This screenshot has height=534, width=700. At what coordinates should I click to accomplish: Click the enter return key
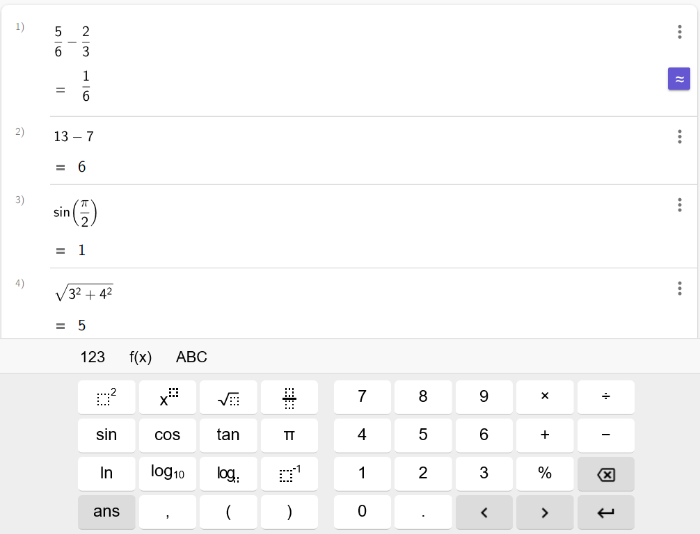pos(606,512)
